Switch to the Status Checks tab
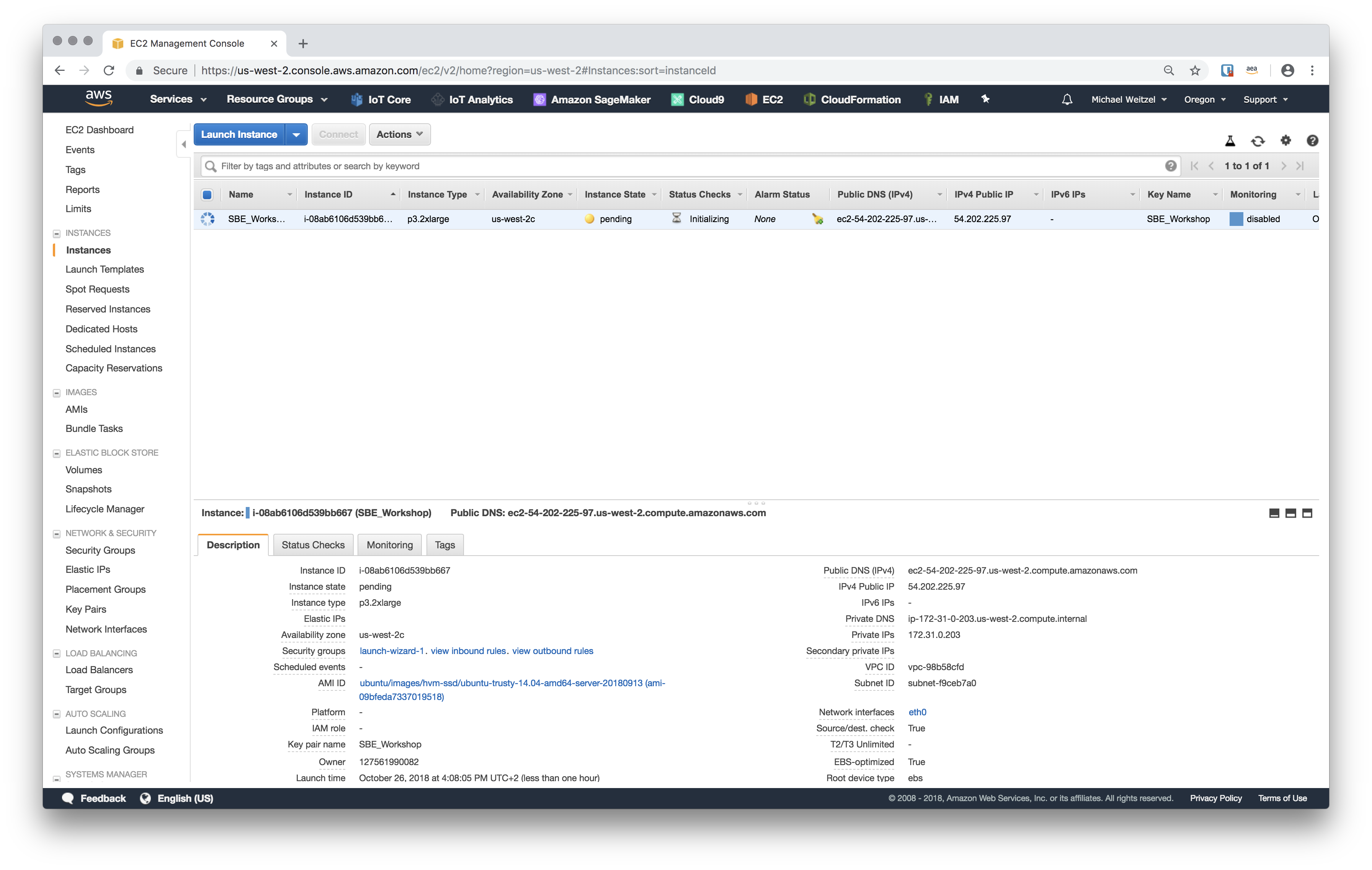The height and width of the screenshot is (870, 1372). click(x=313, y=545)
